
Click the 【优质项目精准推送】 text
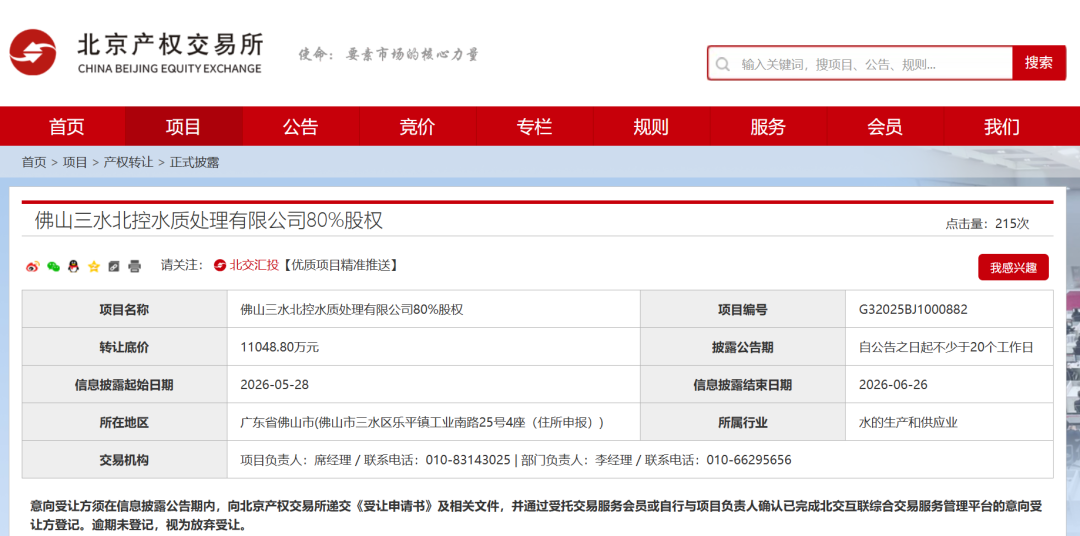pos(339,265)
